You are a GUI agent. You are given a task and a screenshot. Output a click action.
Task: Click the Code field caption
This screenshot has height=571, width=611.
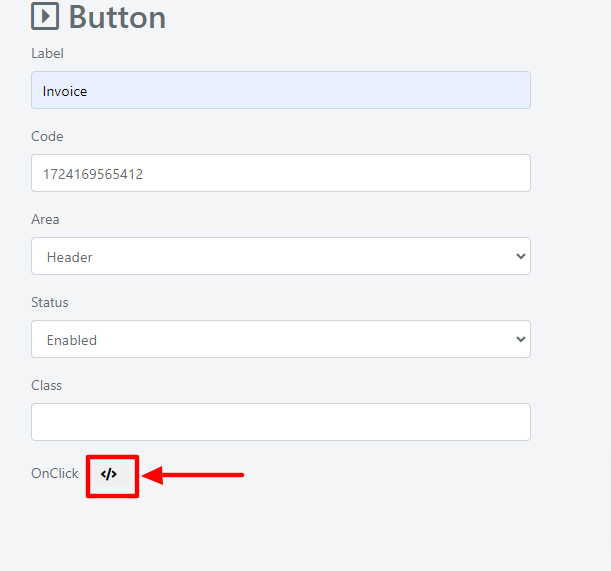(x=47, y=136)
